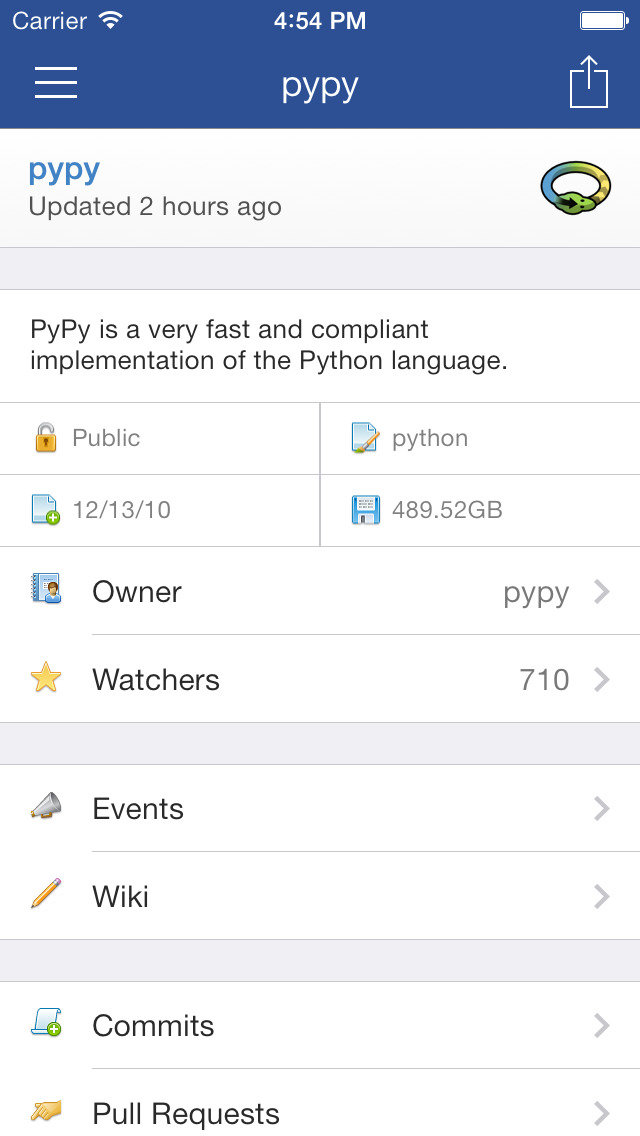Tap the blue pypy repository name
This screenshot has height=1136, width=640.
(64, 170)
